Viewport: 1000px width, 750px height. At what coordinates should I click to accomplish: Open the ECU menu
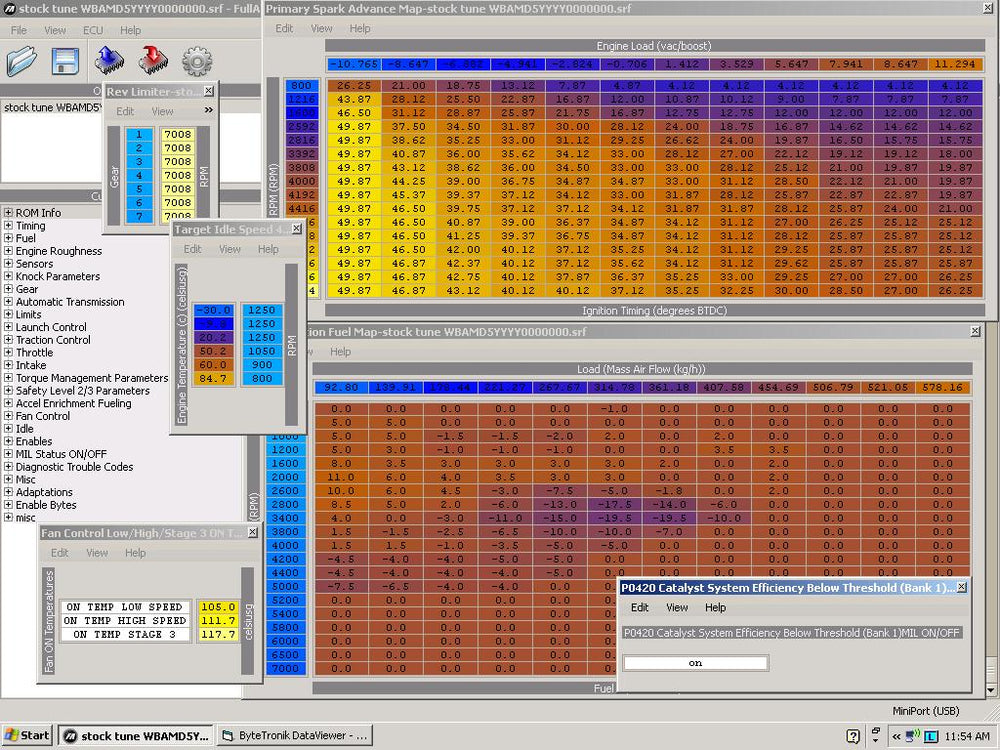coord(92,30)
